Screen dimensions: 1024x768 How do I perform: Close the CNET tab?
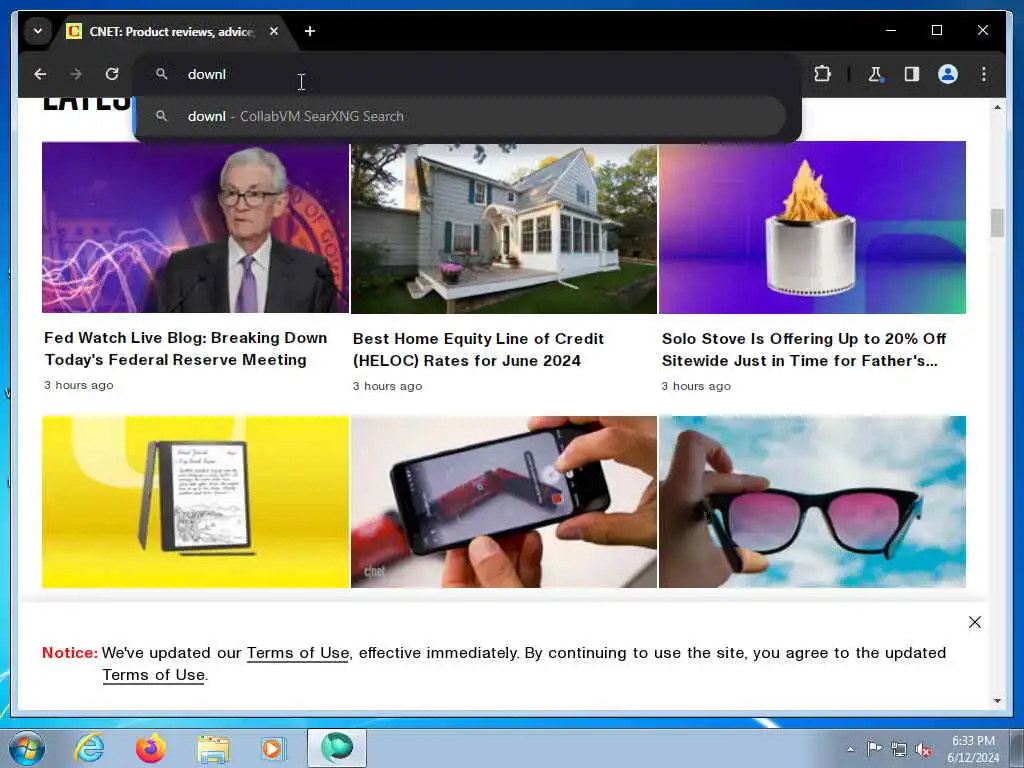coord(274,31)
